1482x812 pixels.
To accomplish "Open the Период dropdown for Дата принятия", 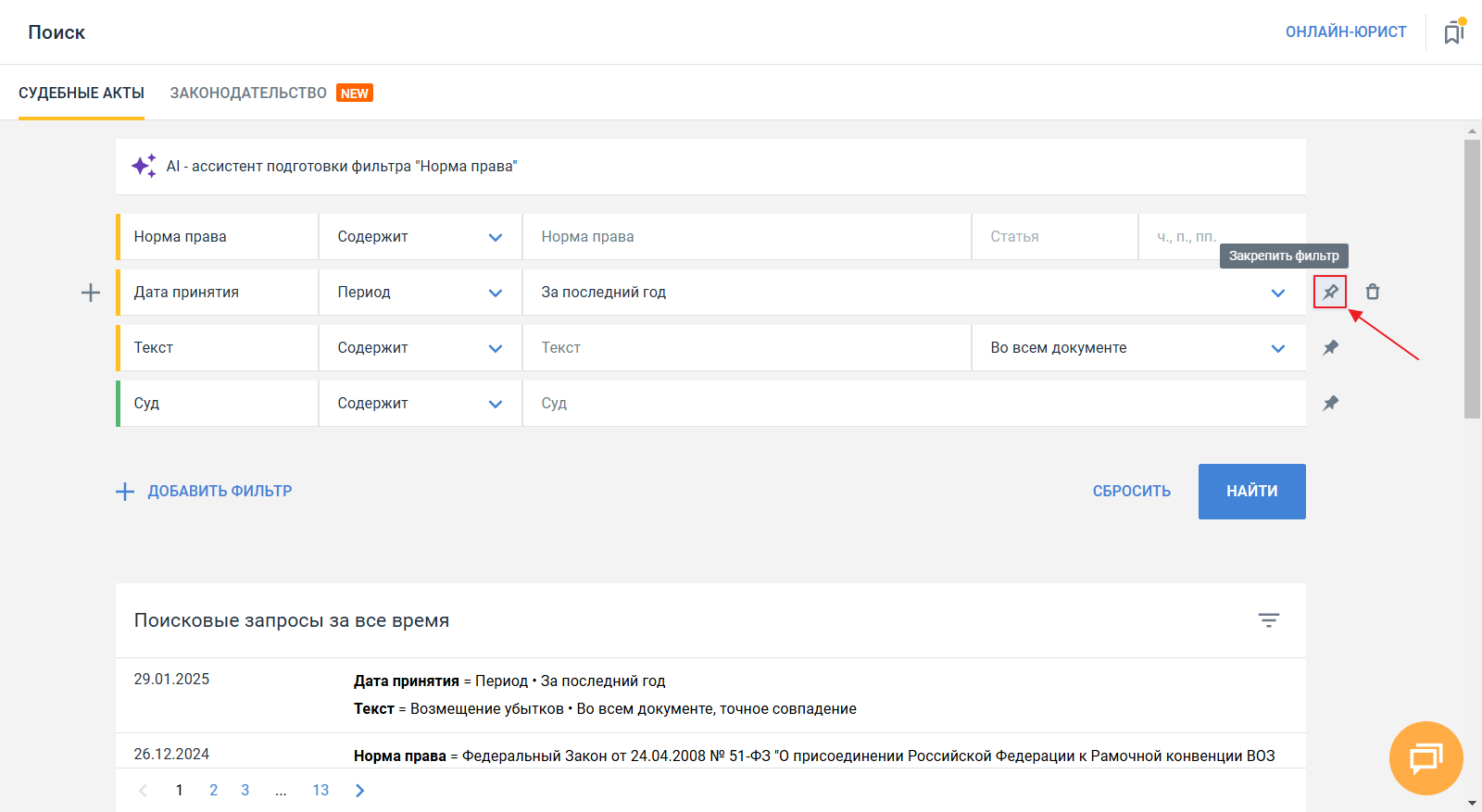I will pos(421,293).
